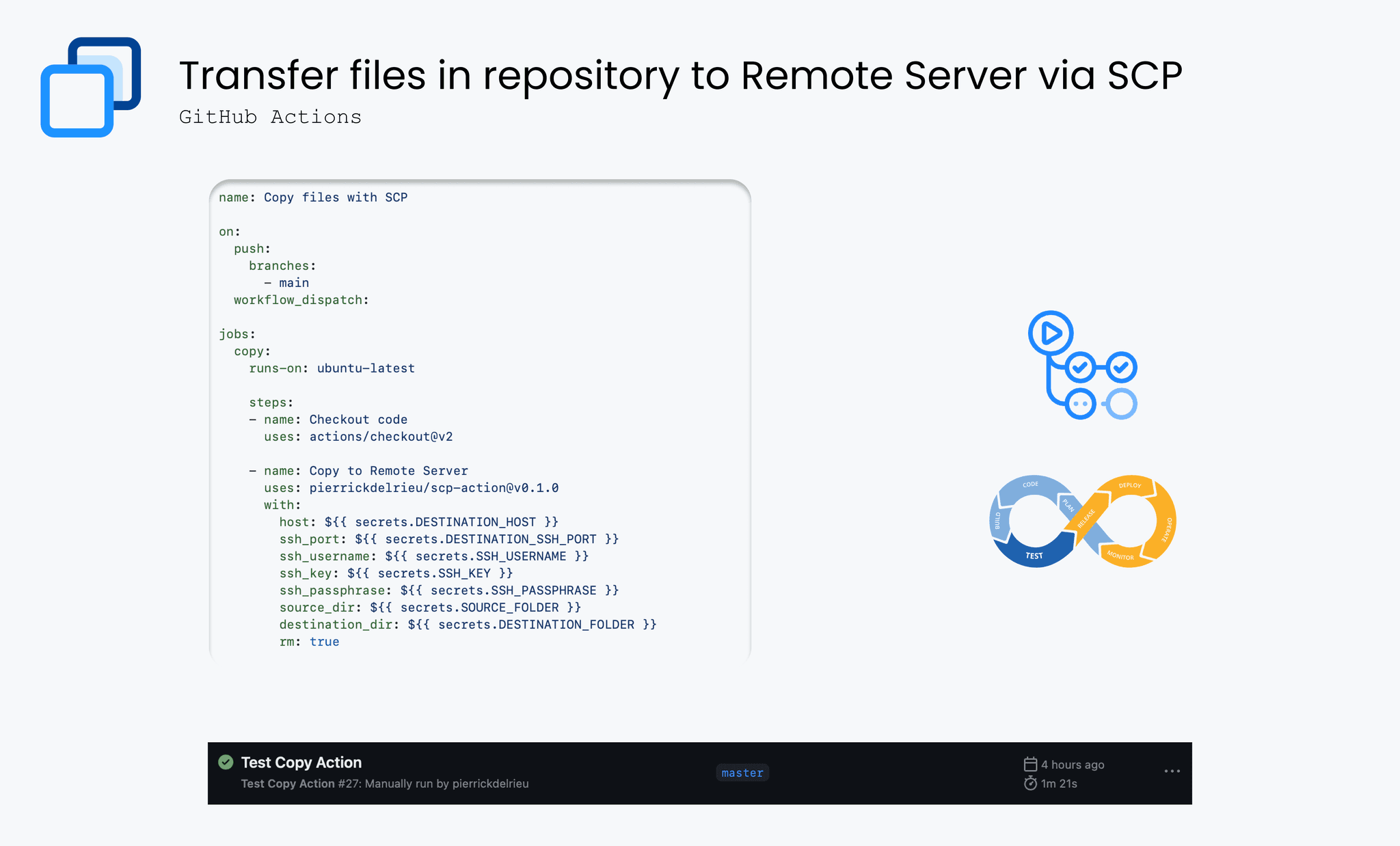Click the 'ssh_username' SSH_USERNAME line
Image resolution: width=1400 pixels, height=846 pixels.
tap(434, 556)
